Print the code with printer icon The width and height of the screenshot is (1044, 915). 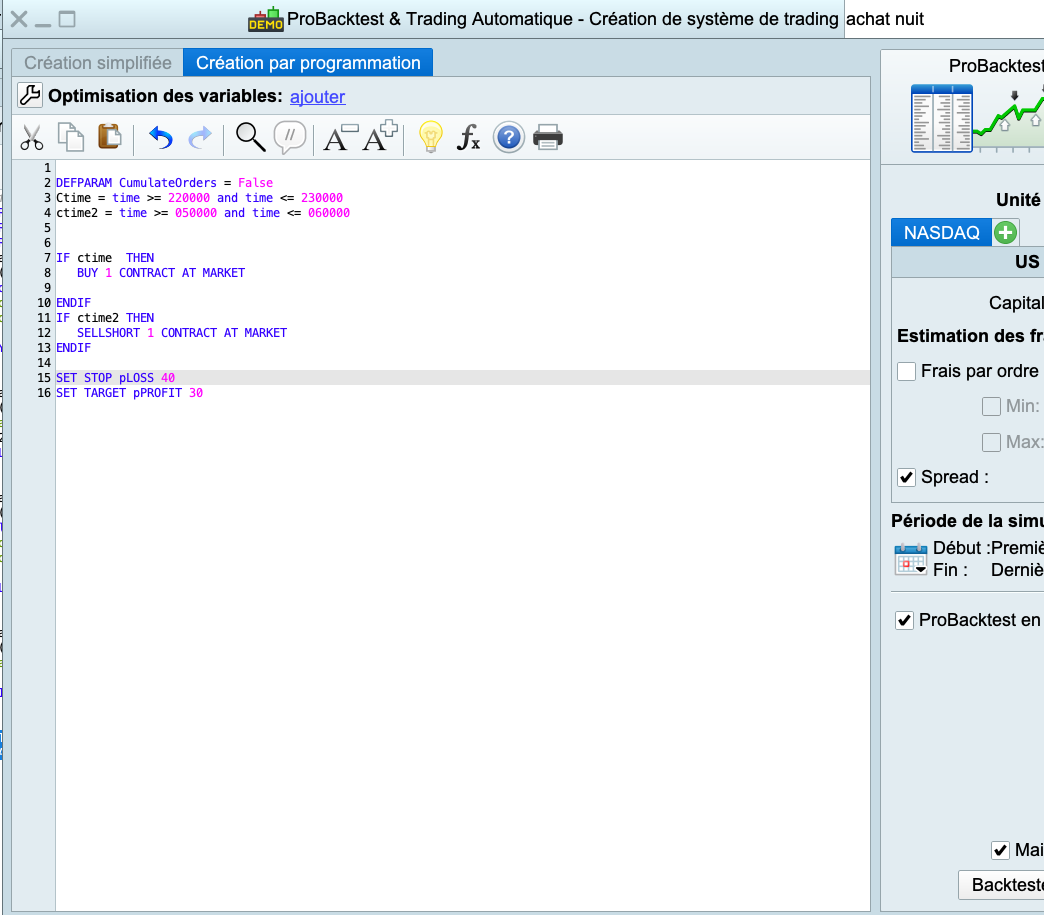[x=548, y=137]
